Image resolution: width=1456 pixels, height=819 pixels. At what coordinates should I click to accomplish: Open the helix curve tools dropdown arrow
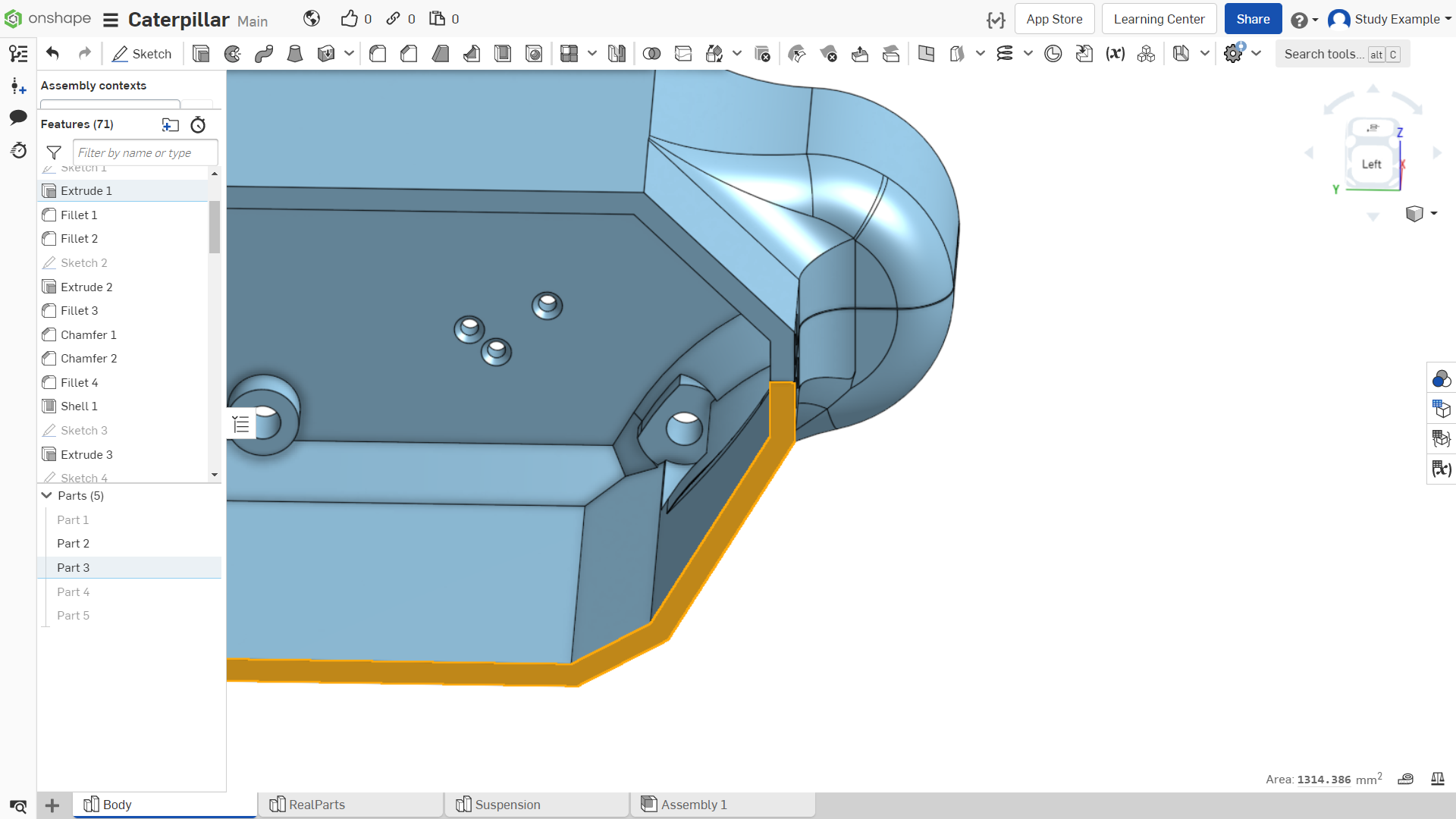(x=1028, y=54)
